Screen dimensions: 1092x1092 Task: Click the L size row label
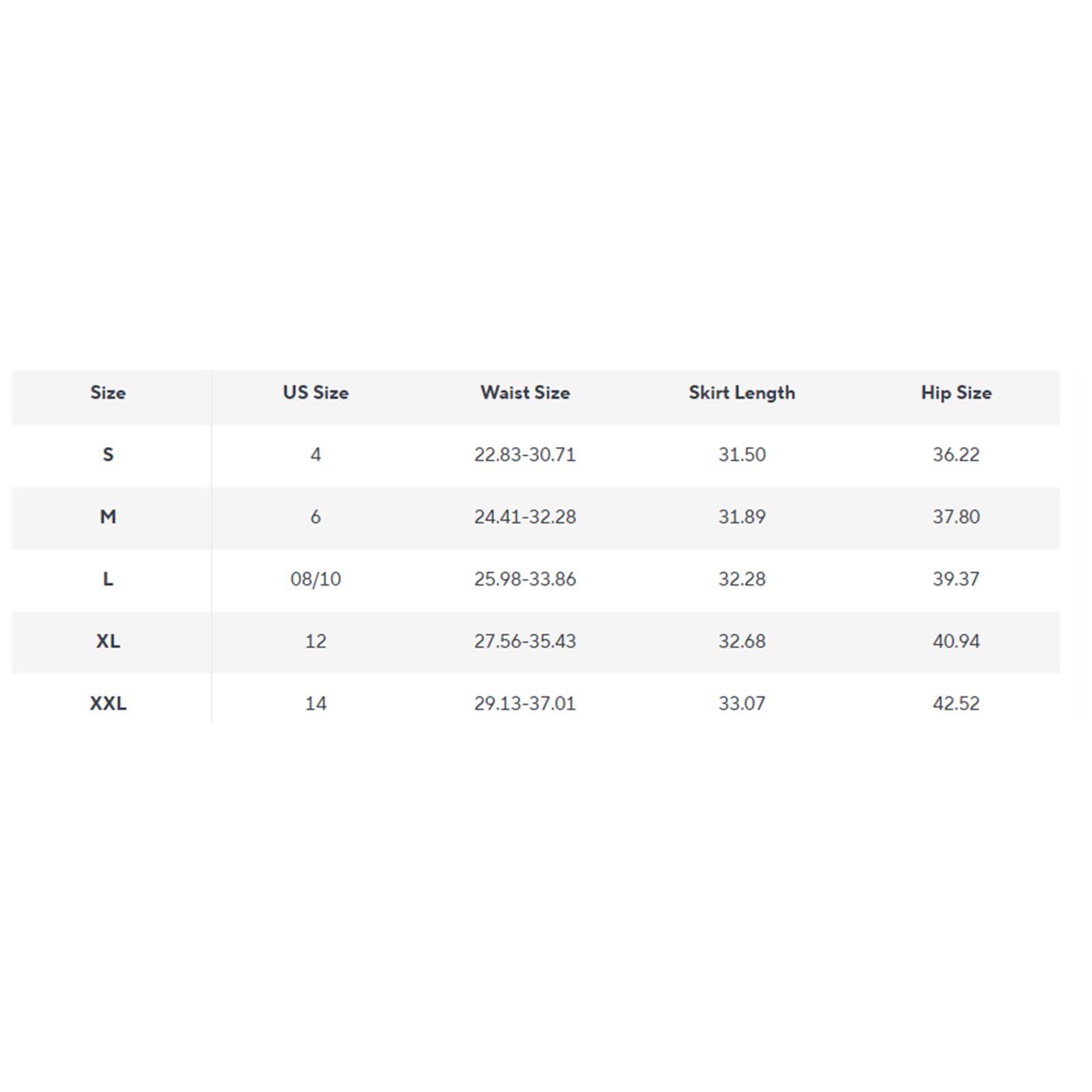pos(108,579)
